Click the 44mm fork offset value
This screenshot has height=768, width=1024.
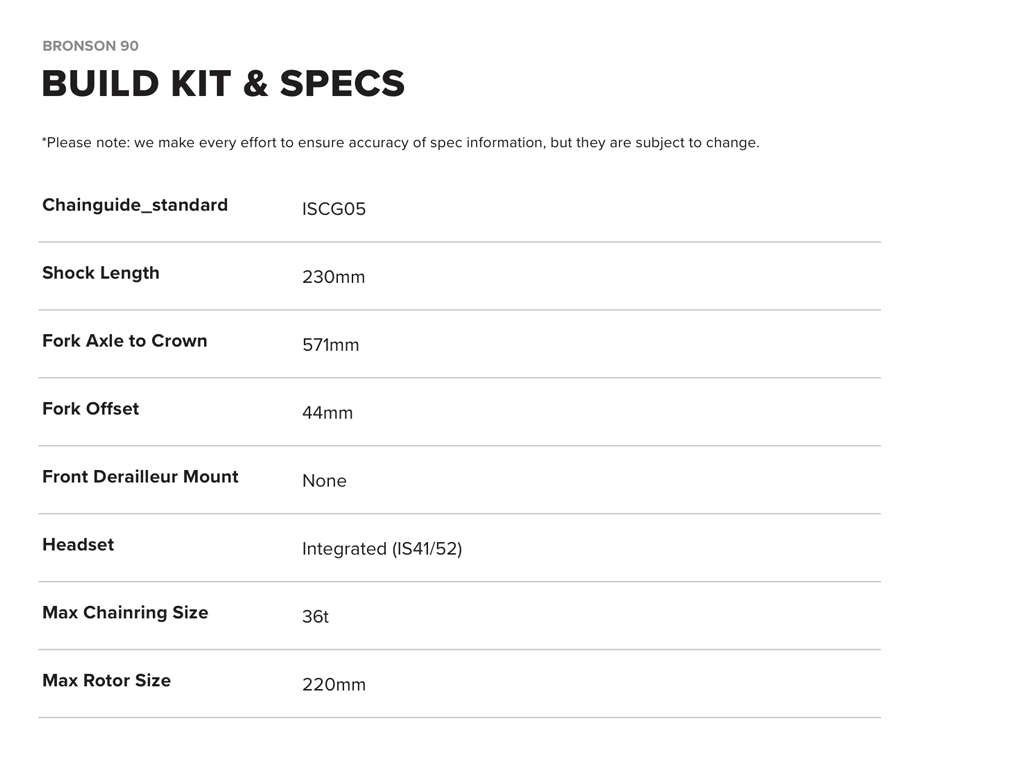(x=327, y=413)
